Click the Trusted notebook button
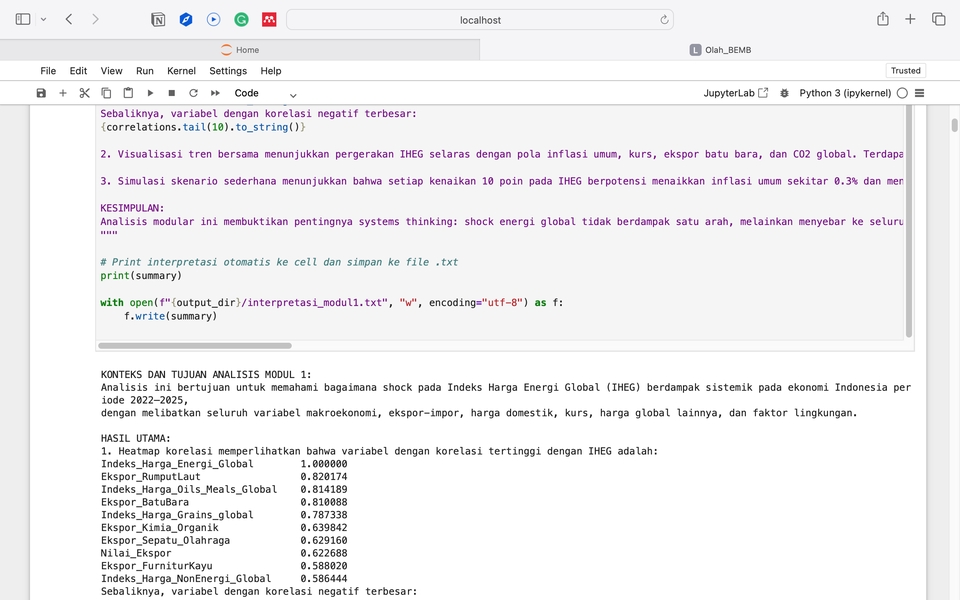The height and width of the screenshot is (600, 960). tap(905, 71)
